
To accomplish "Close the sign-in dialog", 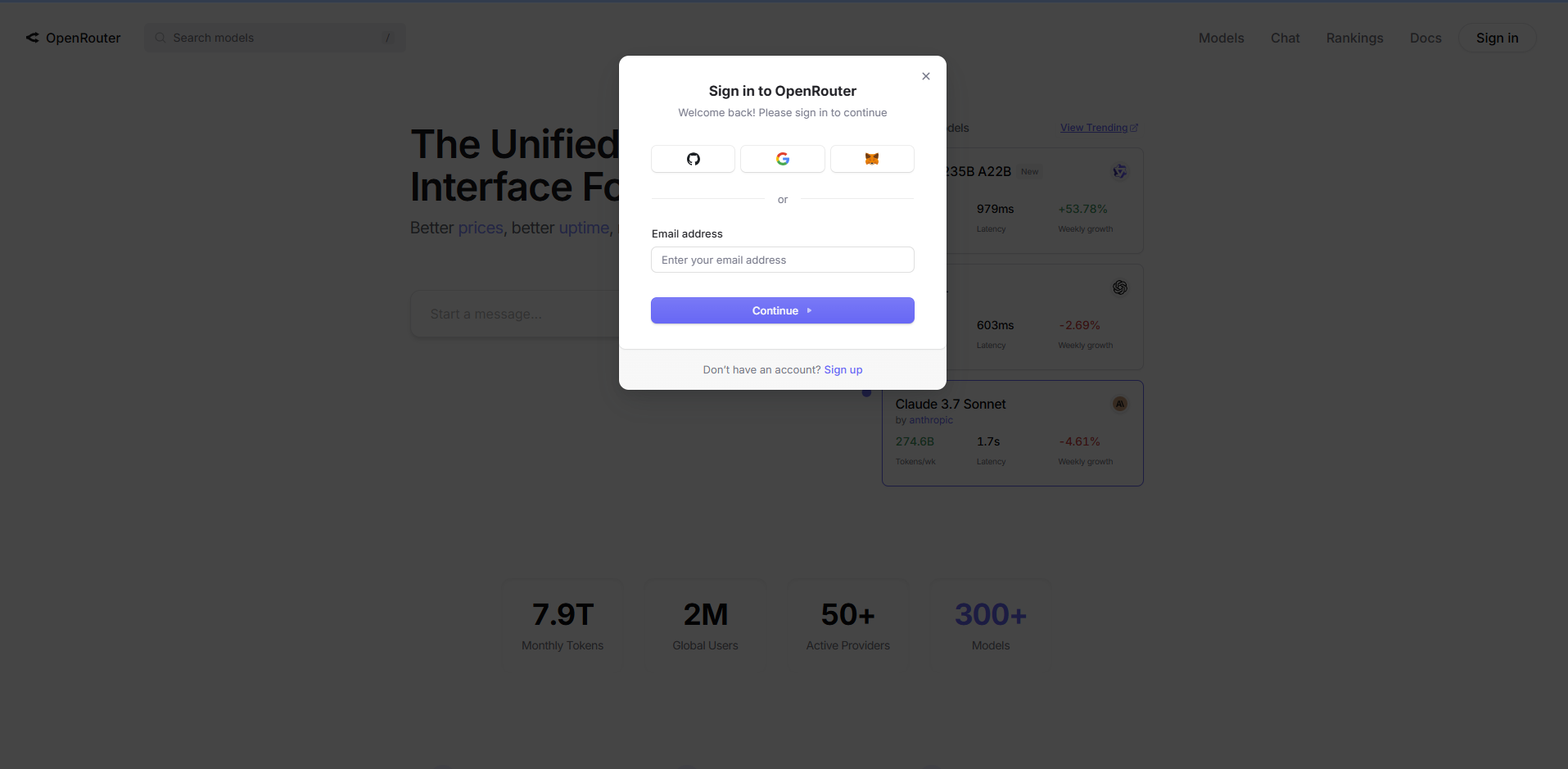I will pos(926,76).
